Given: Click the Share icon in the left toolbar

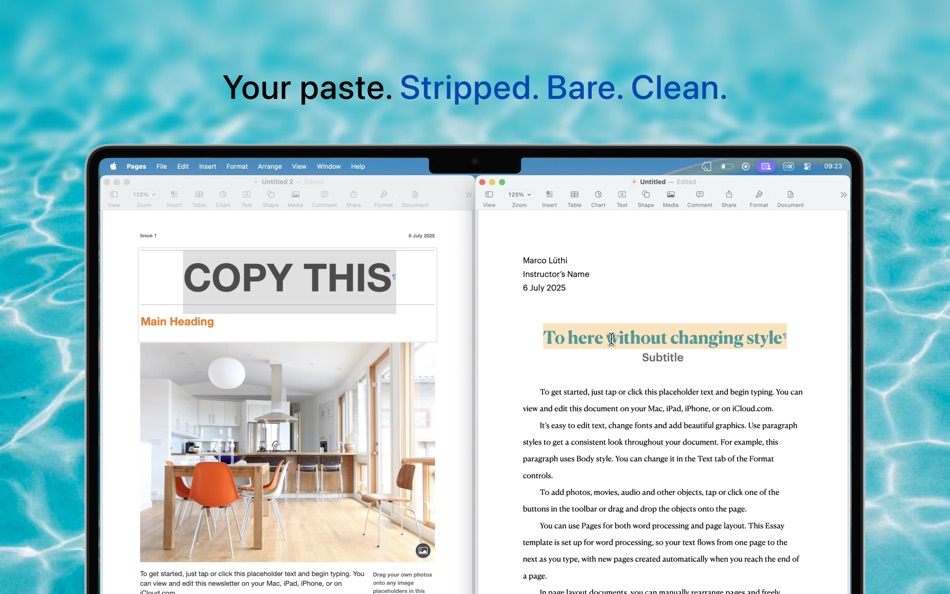Looking at the screenshot, I should pos(353,195).
